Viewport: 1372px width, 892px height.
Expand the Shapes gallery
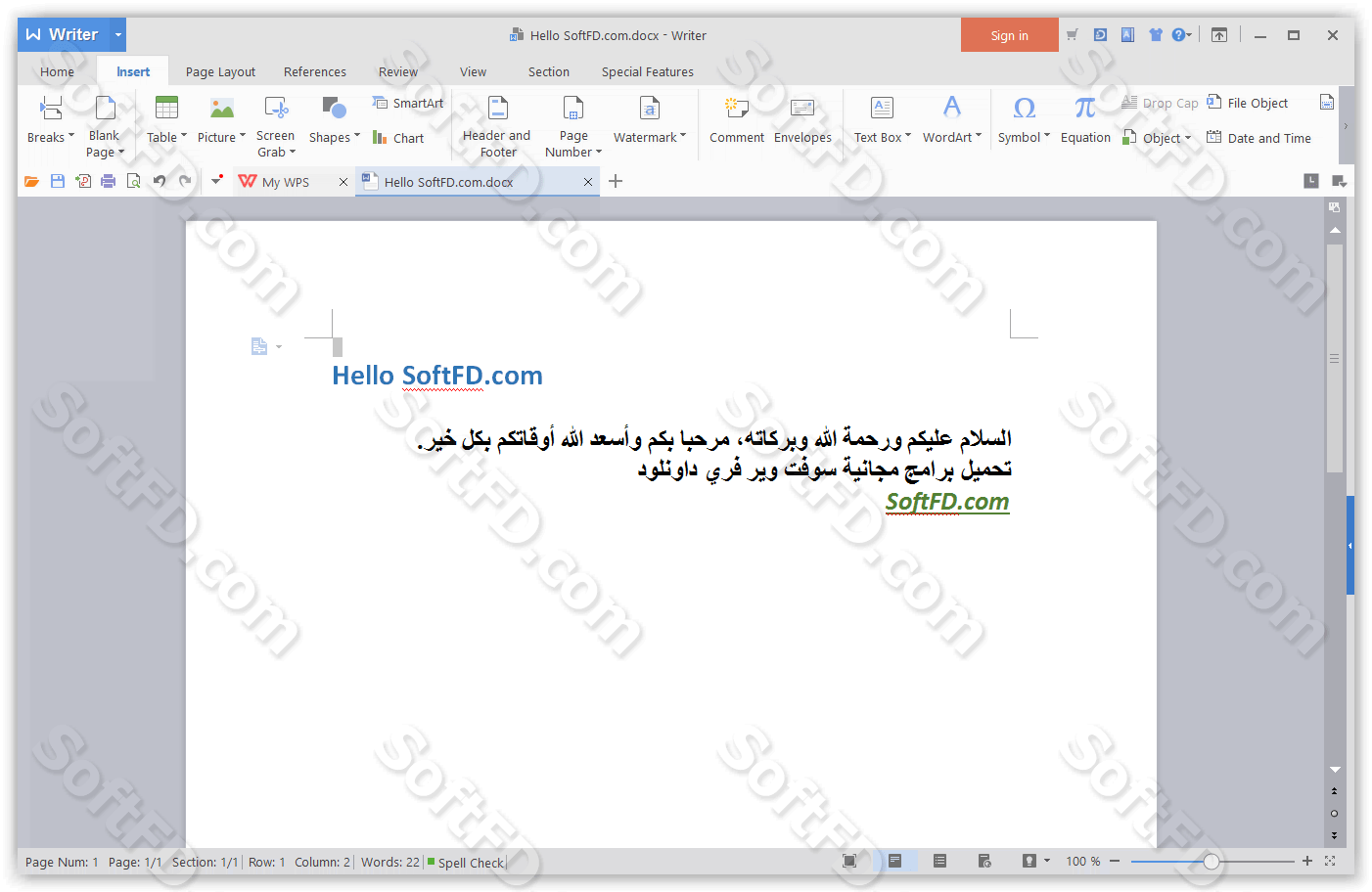(334, 121)
